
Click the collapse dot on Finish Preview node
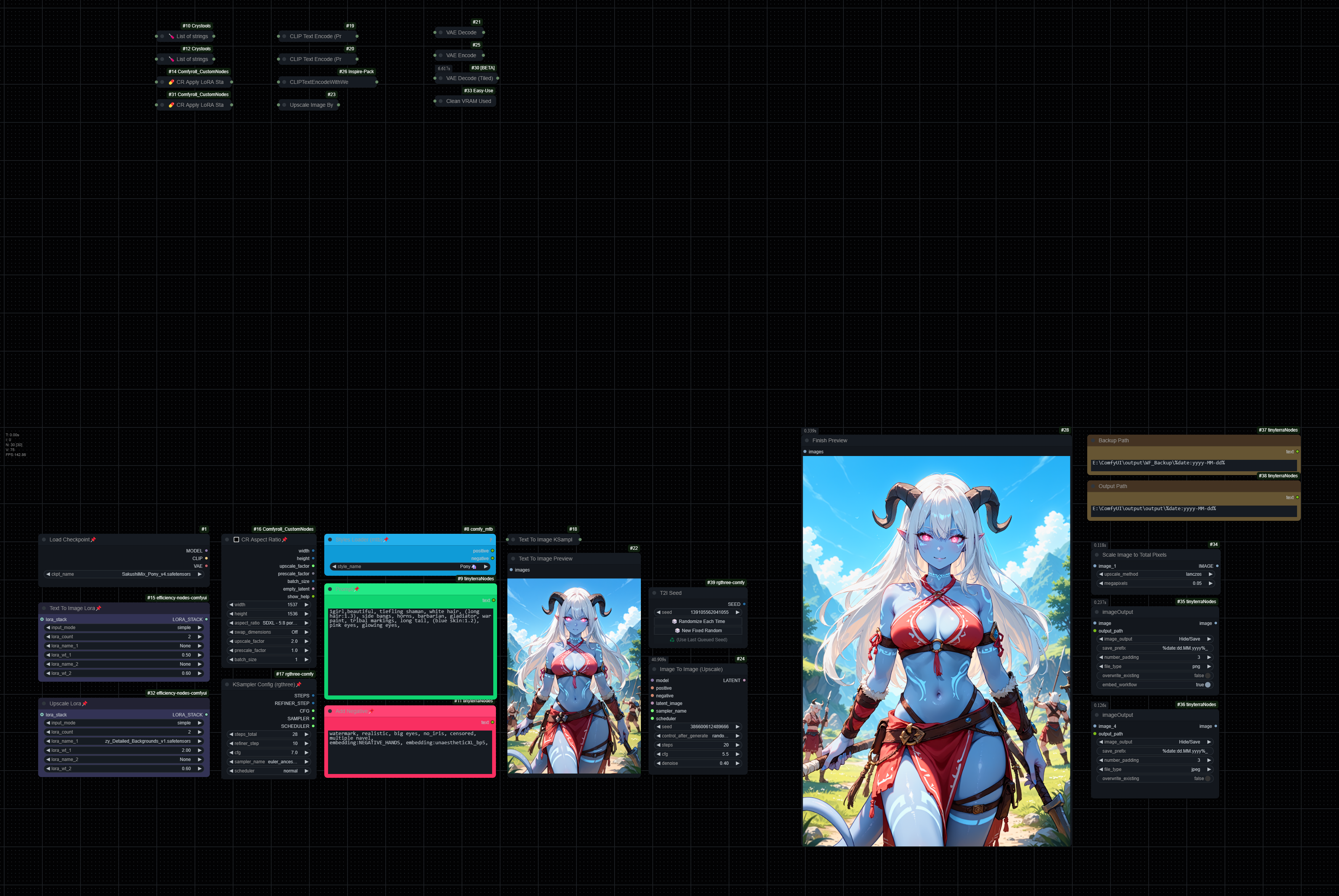pos(807,441)
